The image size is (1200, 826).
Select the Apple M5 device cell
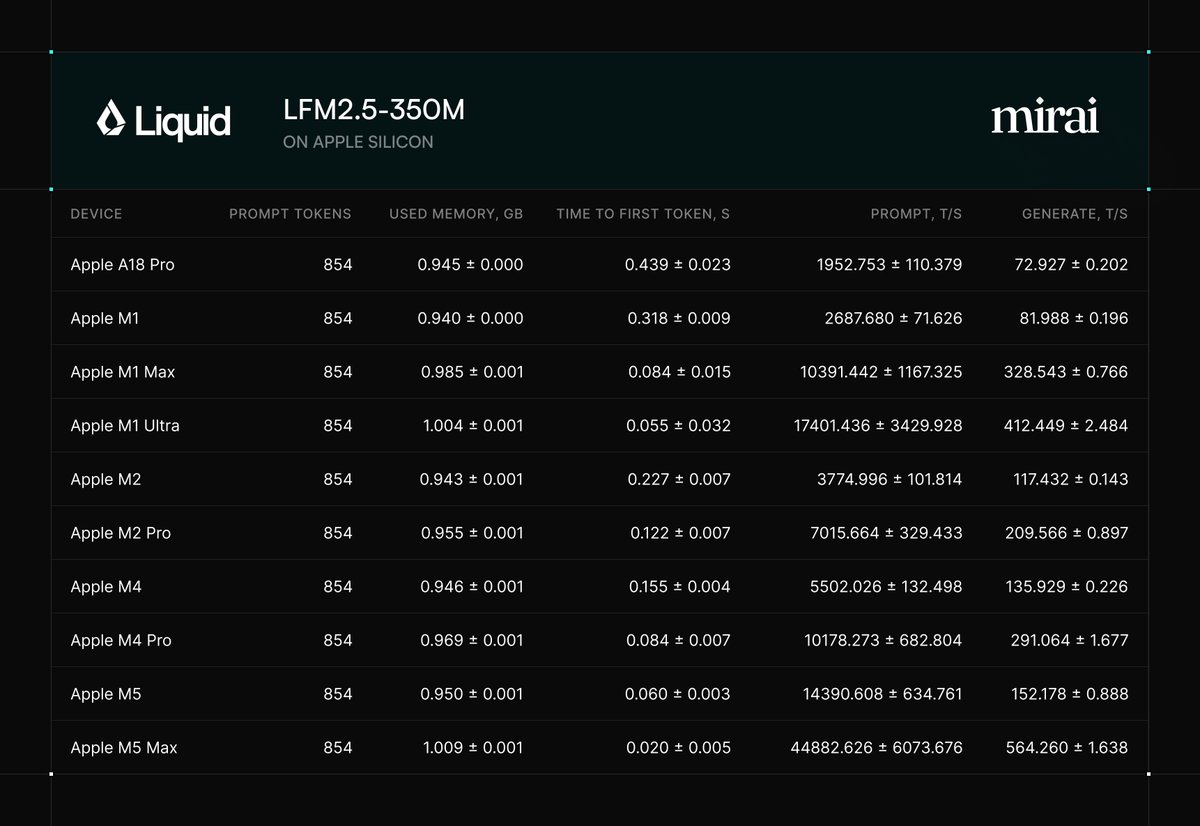tap(106, 694)
